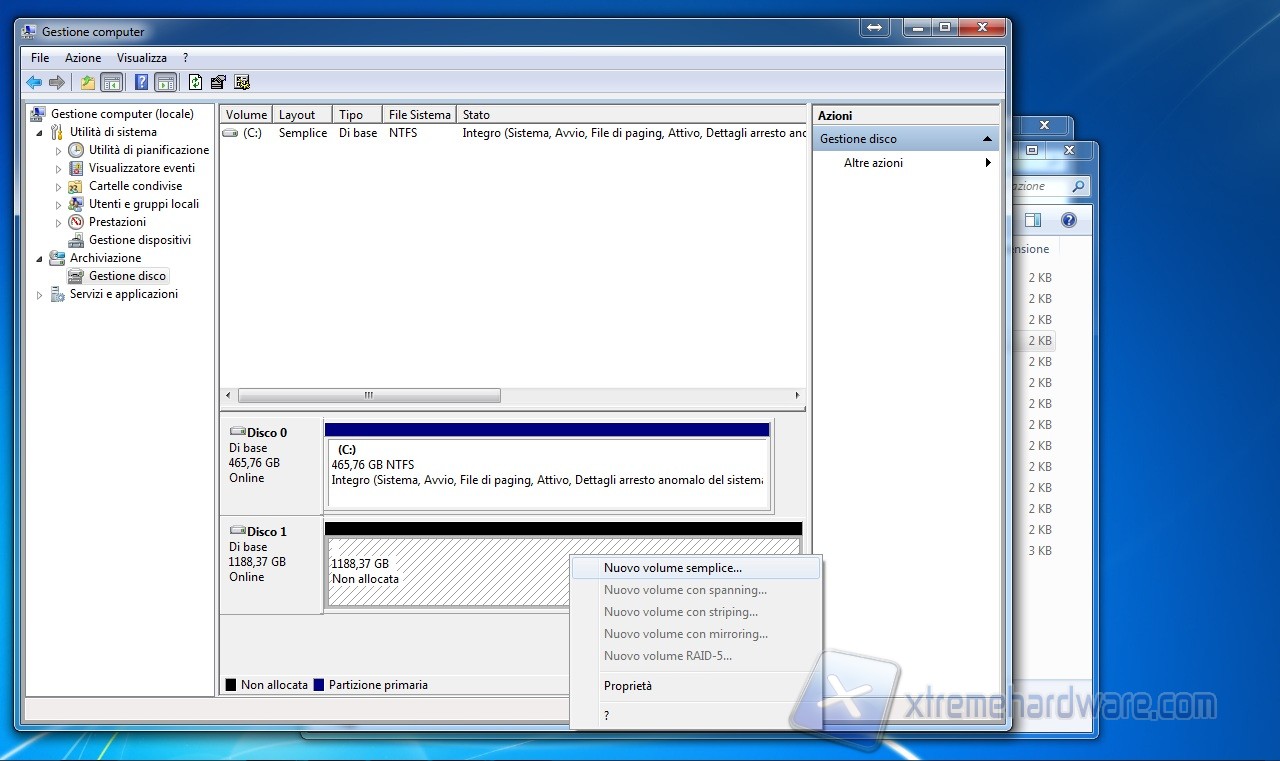1280x761 pixels.
Task: Open Gestione dispositivi in the tree
Action: [x=139, y=240]
